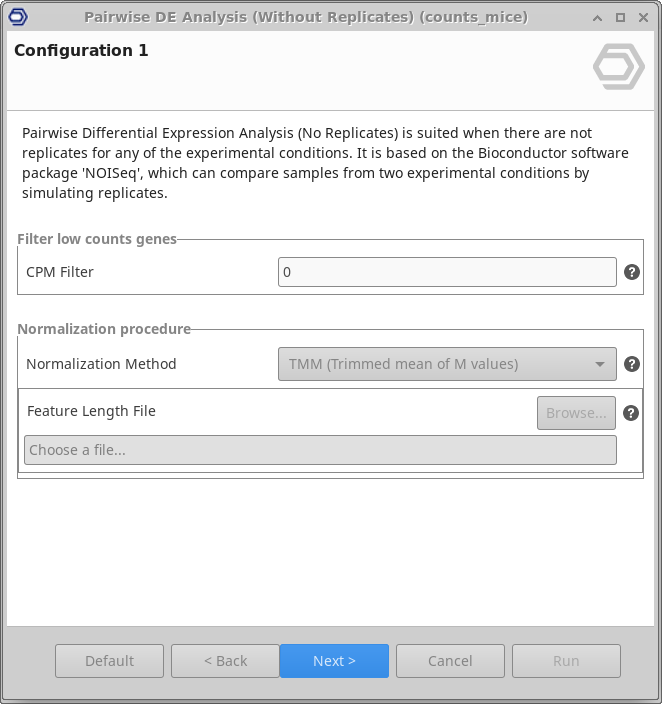This screenshot has width=662, height=704.
Task: Click the Default button
Action: (x=109, y=661)
